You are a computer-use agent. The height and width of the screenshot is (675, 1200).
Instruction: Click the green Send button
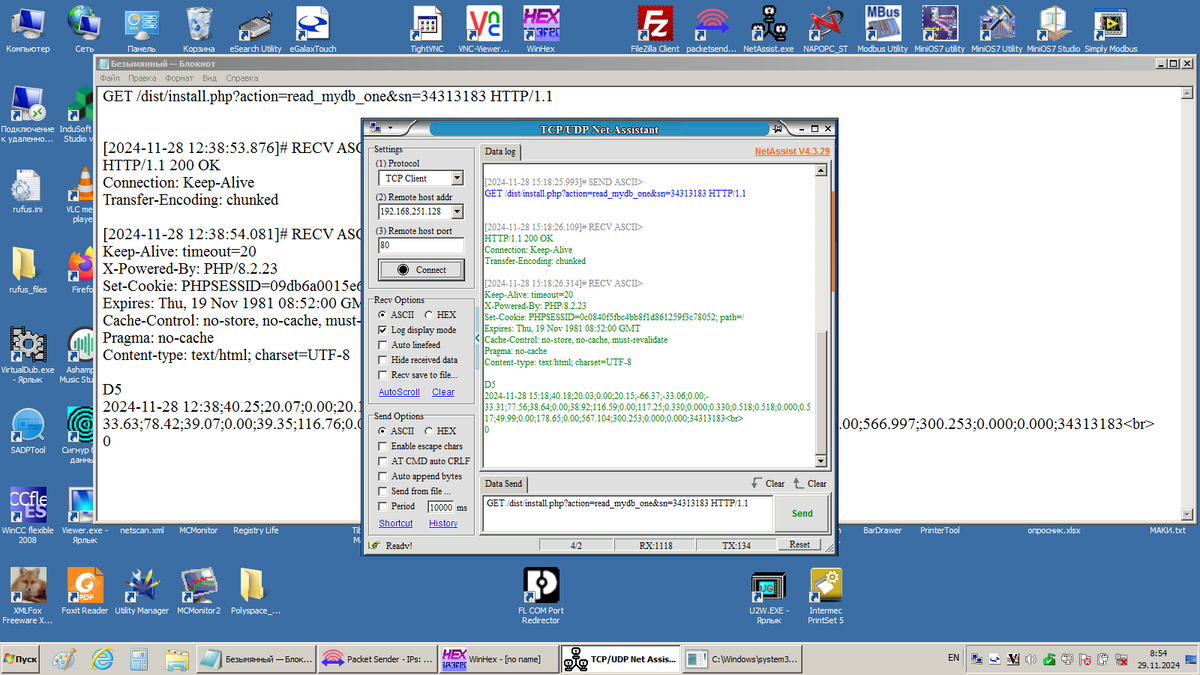click(x=802, y=513)
